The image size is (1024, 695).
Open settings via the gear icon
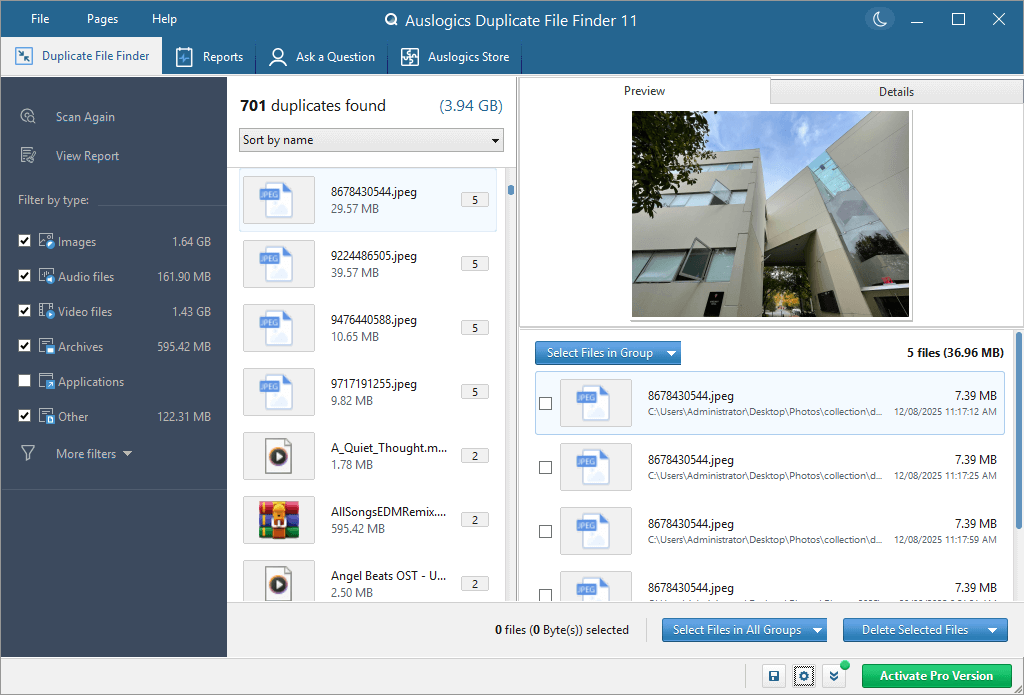pos(803,676)
